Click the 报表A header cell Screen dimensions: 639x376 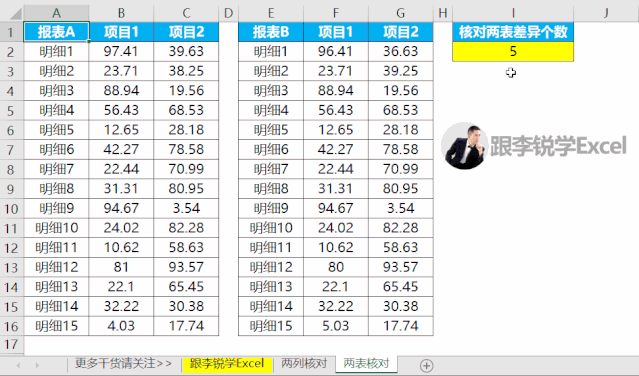pyautogui.click(x=56, y=32)
